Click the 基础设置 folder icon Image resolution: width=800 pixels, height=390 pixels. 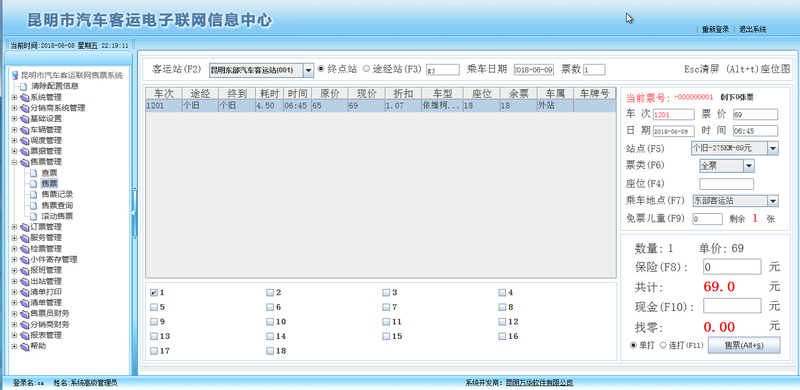24,119
